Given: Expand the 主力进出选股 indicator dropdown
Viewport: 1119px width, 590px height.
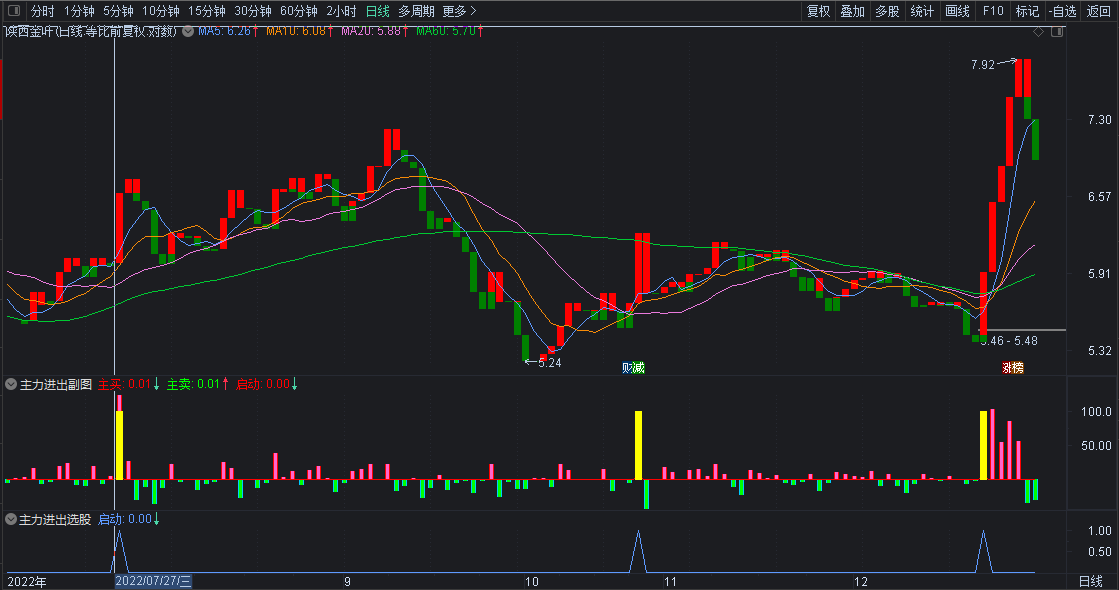Looking at the screenshot, I should (x=11, y=519).
